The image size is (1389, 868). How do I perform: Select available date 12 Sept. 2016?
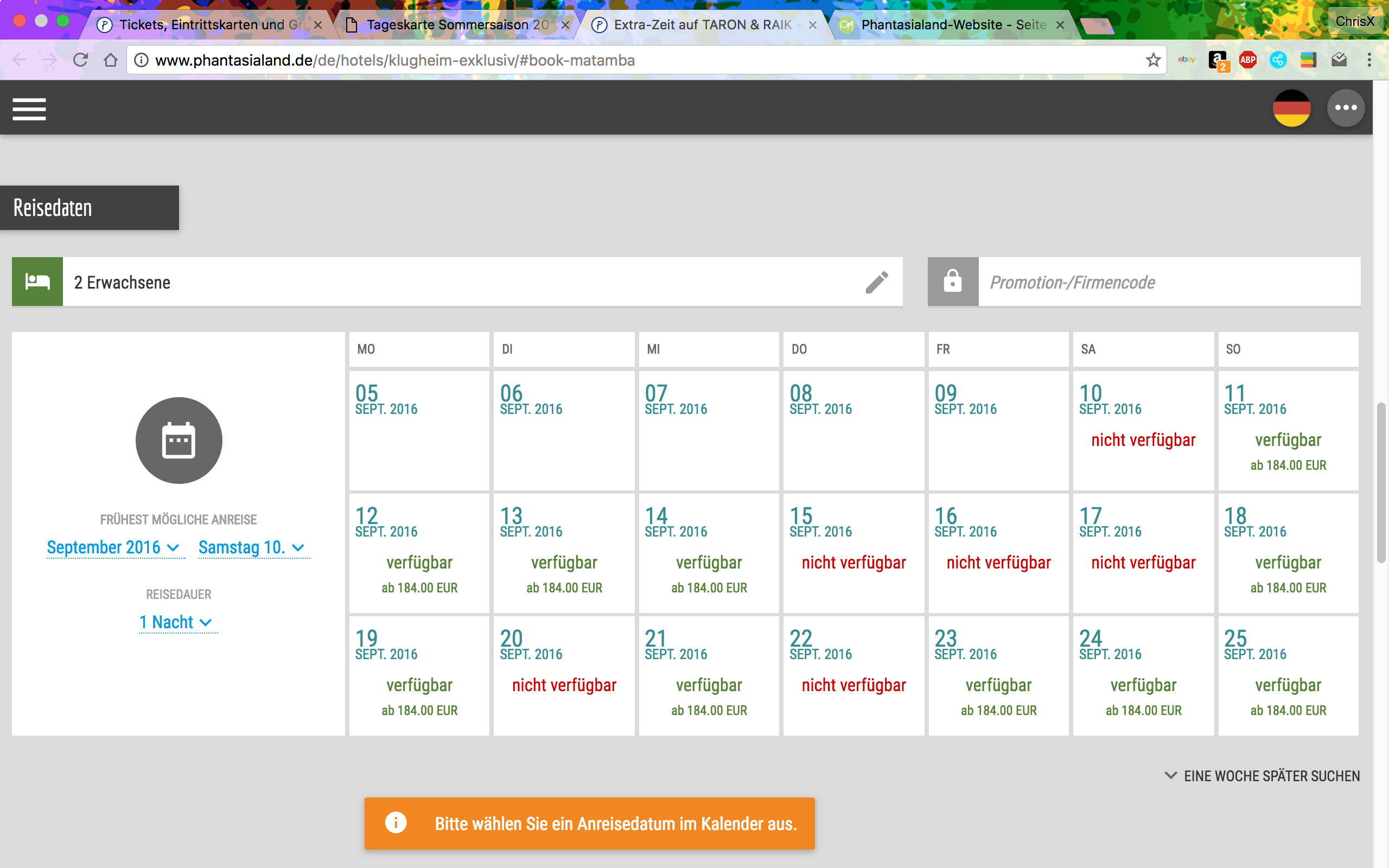pyautogui.click(x=419, y=553)
